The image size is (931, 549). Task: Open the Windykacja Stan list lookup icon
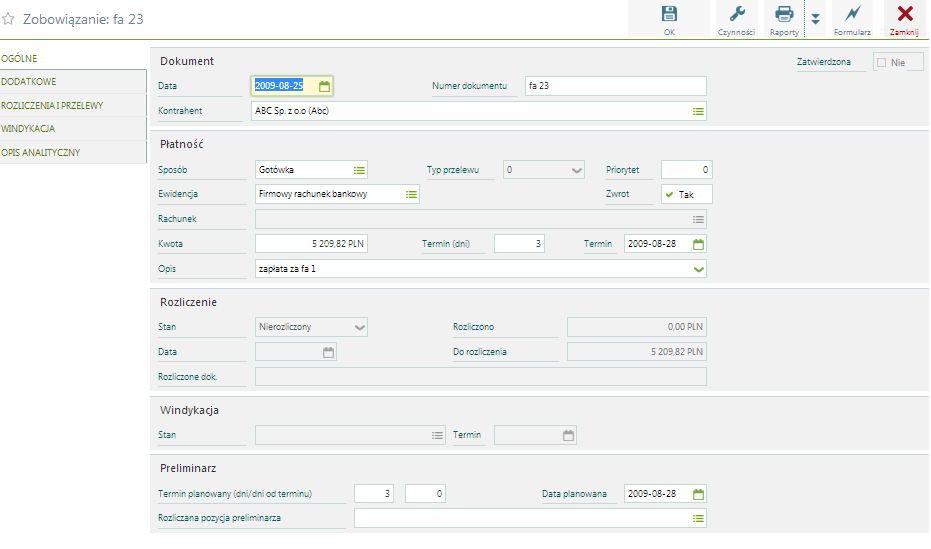point(438,436)
